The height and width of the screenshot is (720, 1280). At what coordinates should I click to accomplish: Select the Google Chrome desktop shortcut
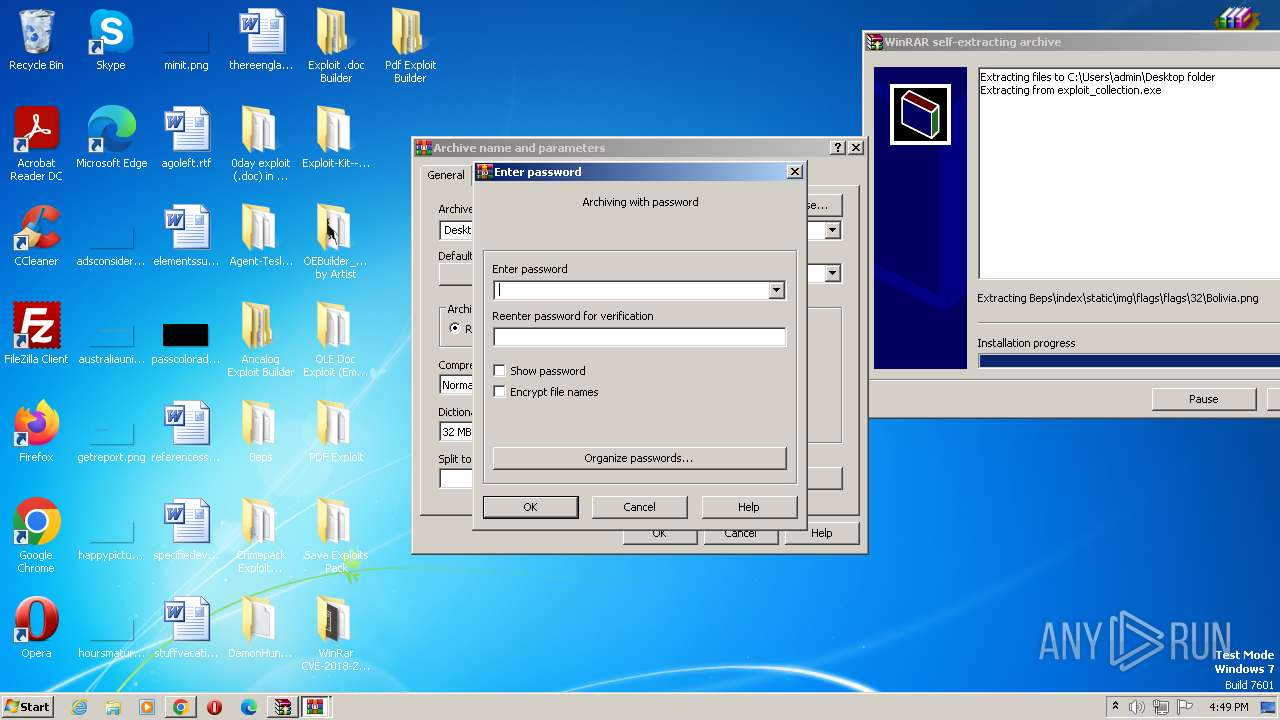coord(36,536)
